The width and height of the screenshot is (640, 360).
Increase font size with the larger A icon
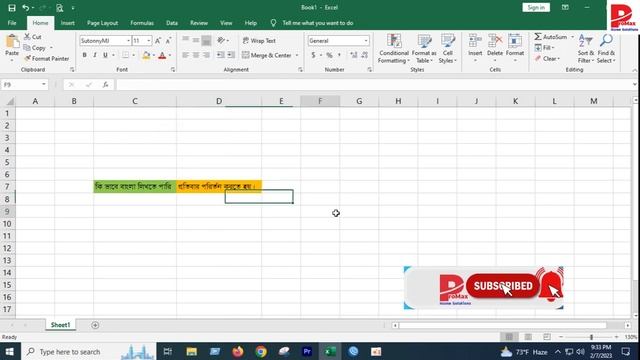click(158, 41)
